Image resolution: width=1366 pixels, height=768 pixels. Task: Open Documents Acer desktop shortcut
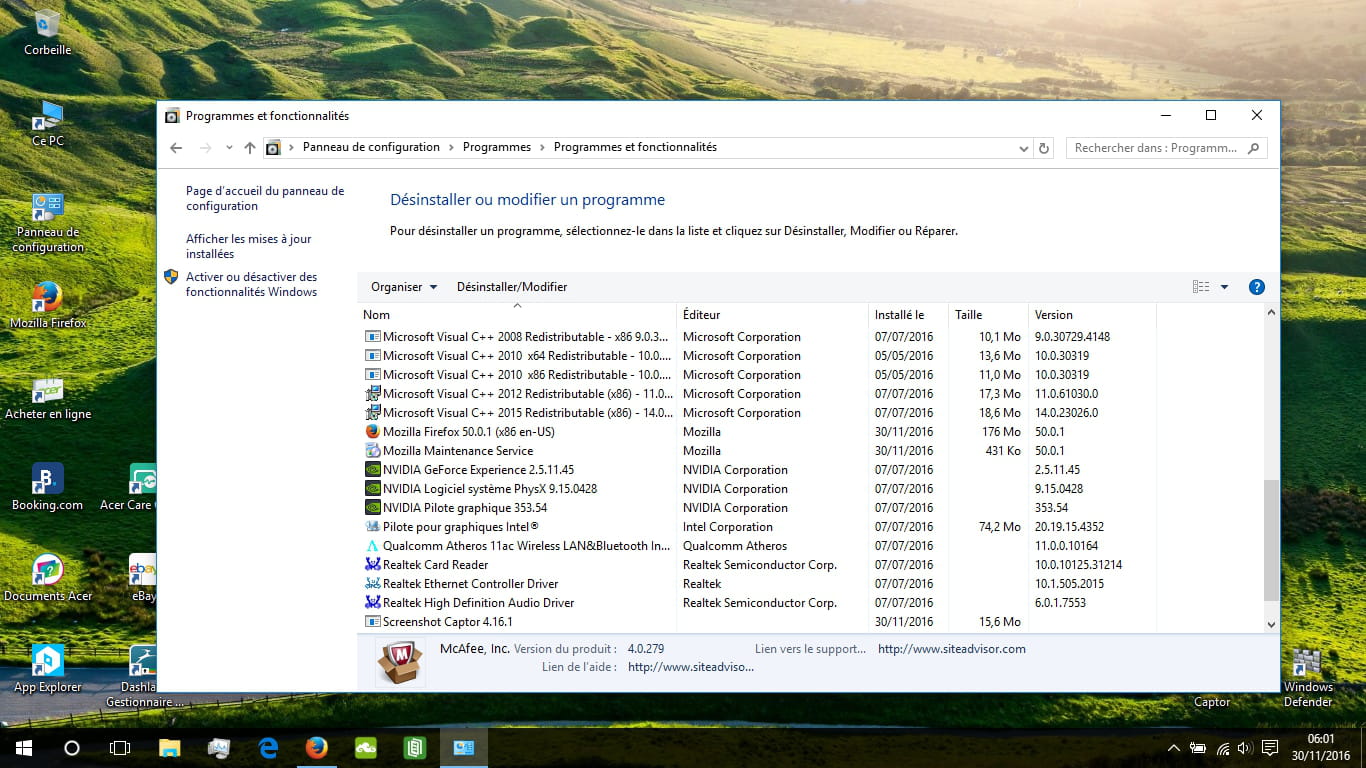47,578
